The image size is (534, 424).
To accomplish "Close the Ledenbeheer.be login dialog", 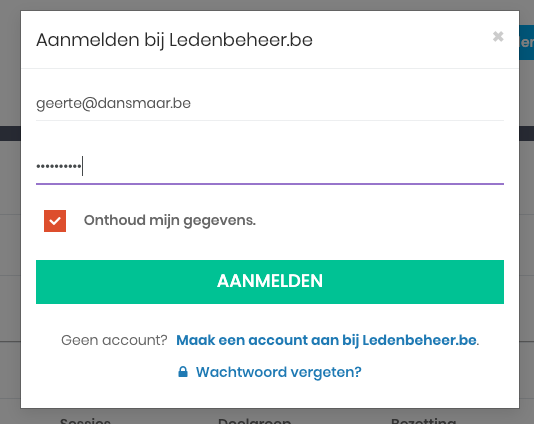I will [498, 36].
